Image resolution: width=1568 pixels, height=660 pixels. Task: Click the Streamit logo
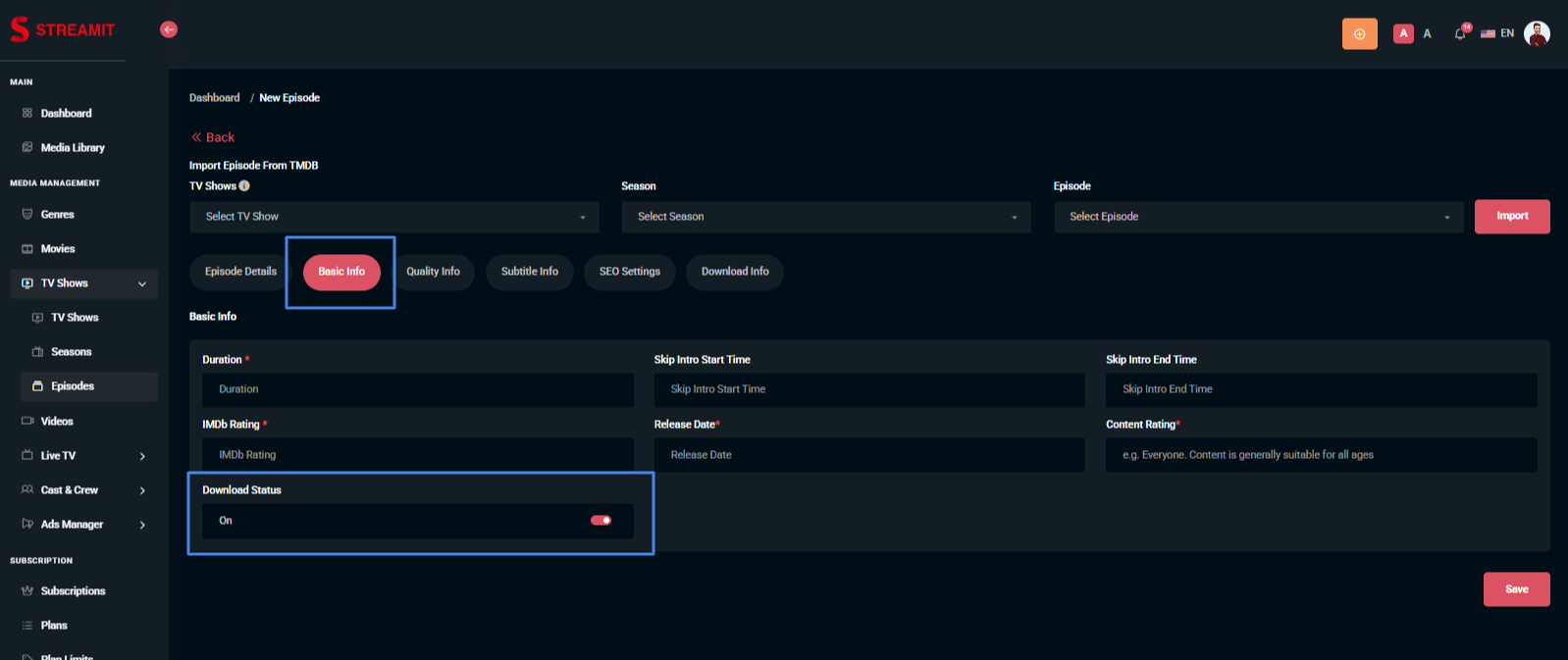pos(63,29)
